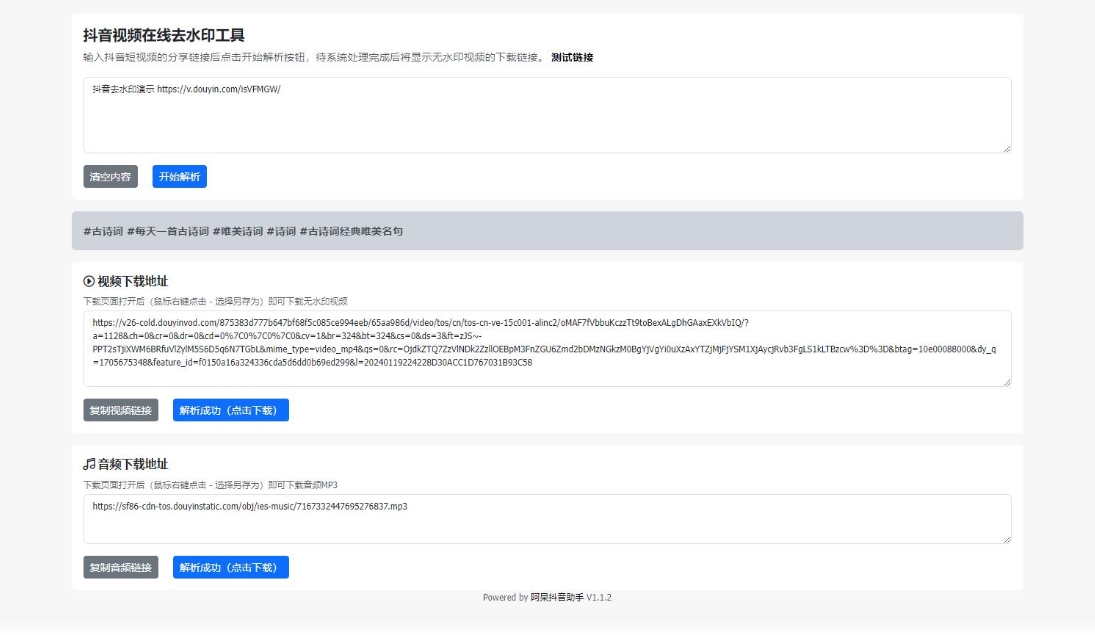Click inside the video download URL textarea
The width and height of the screenshot is (1095, 635).
tap(547, 349)
